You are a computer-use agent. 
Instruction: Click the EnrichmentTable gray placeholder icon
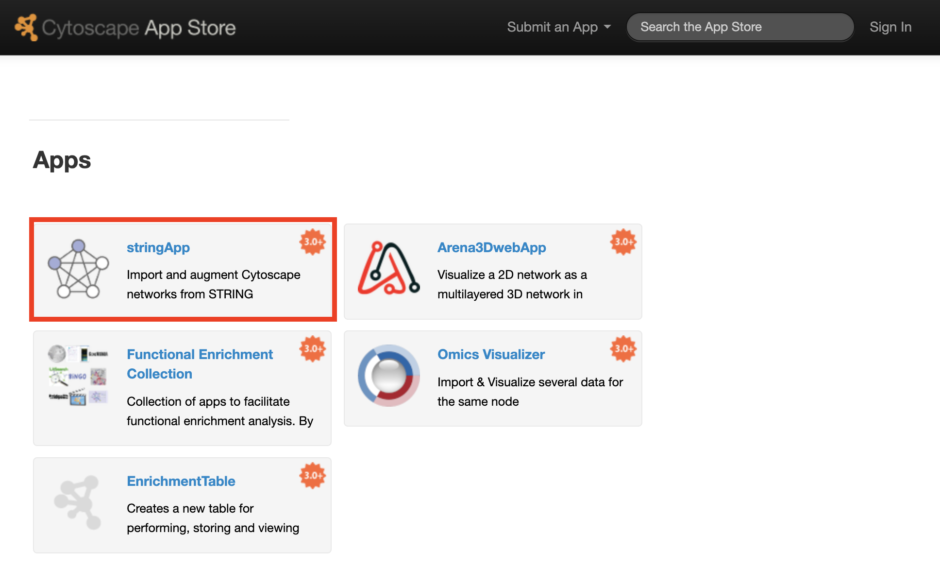point(78,502)
